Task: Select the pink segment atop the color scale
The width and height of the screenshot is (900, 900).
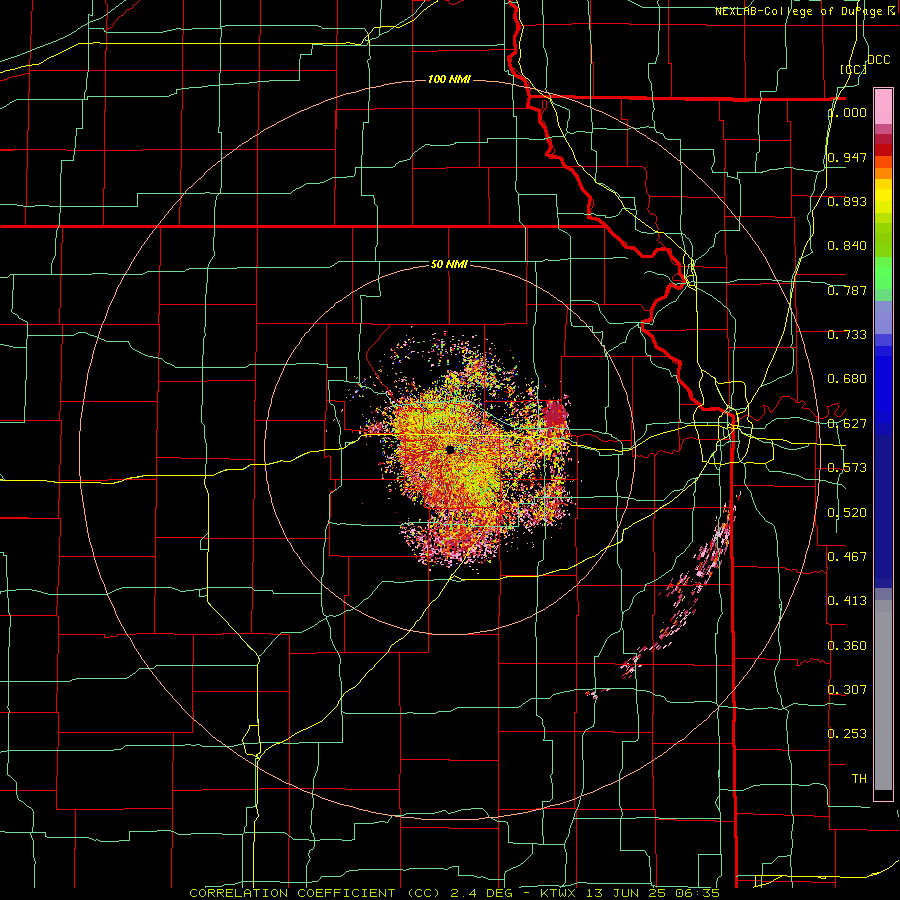Action: point(883,107)
